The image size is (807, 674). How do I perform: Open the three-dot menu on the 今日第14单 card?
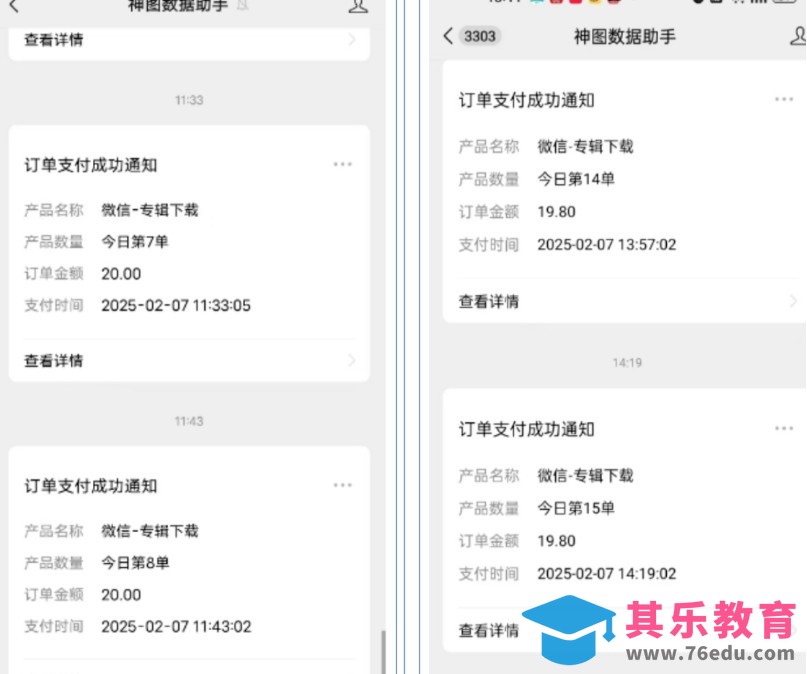pos(784,99)
